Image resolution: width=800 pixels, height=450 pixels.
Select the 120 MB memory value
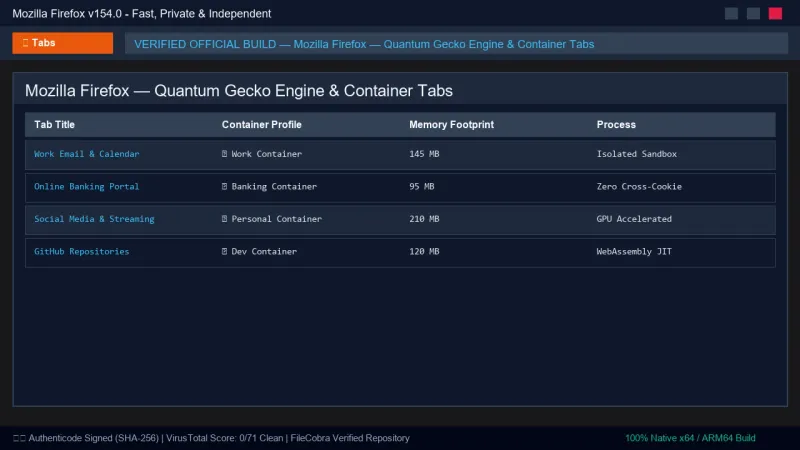tap(424, 252)
